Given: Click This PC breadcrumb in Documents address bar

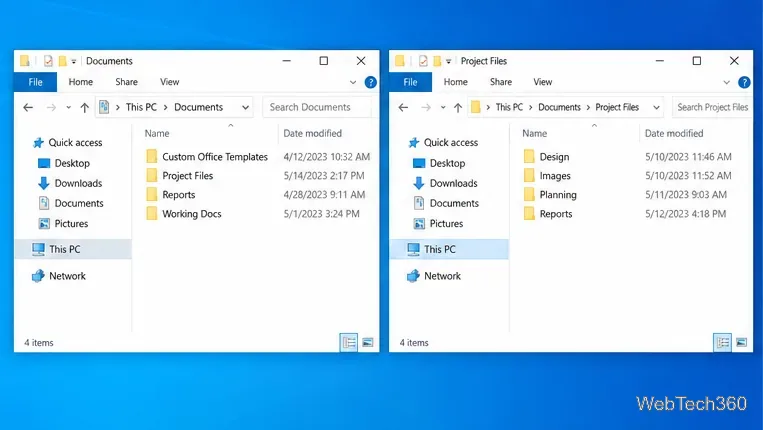Looking at the screenshot, I should point(141,107).
